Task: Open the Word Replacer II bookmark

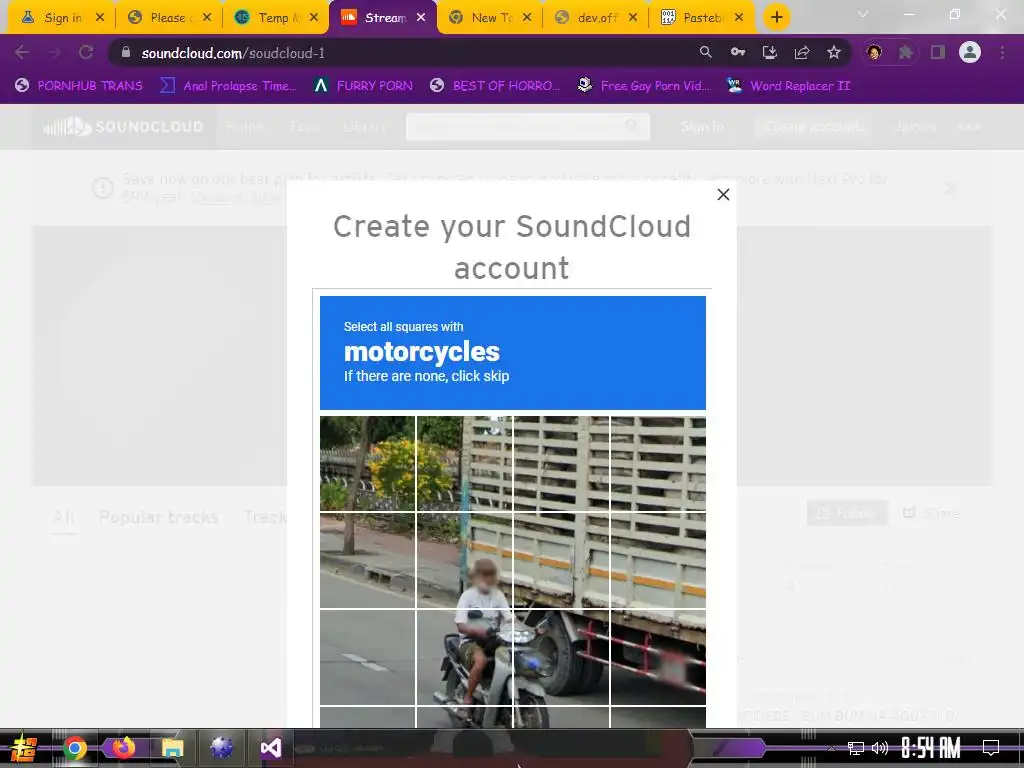Action: click(x=788, y=86)
